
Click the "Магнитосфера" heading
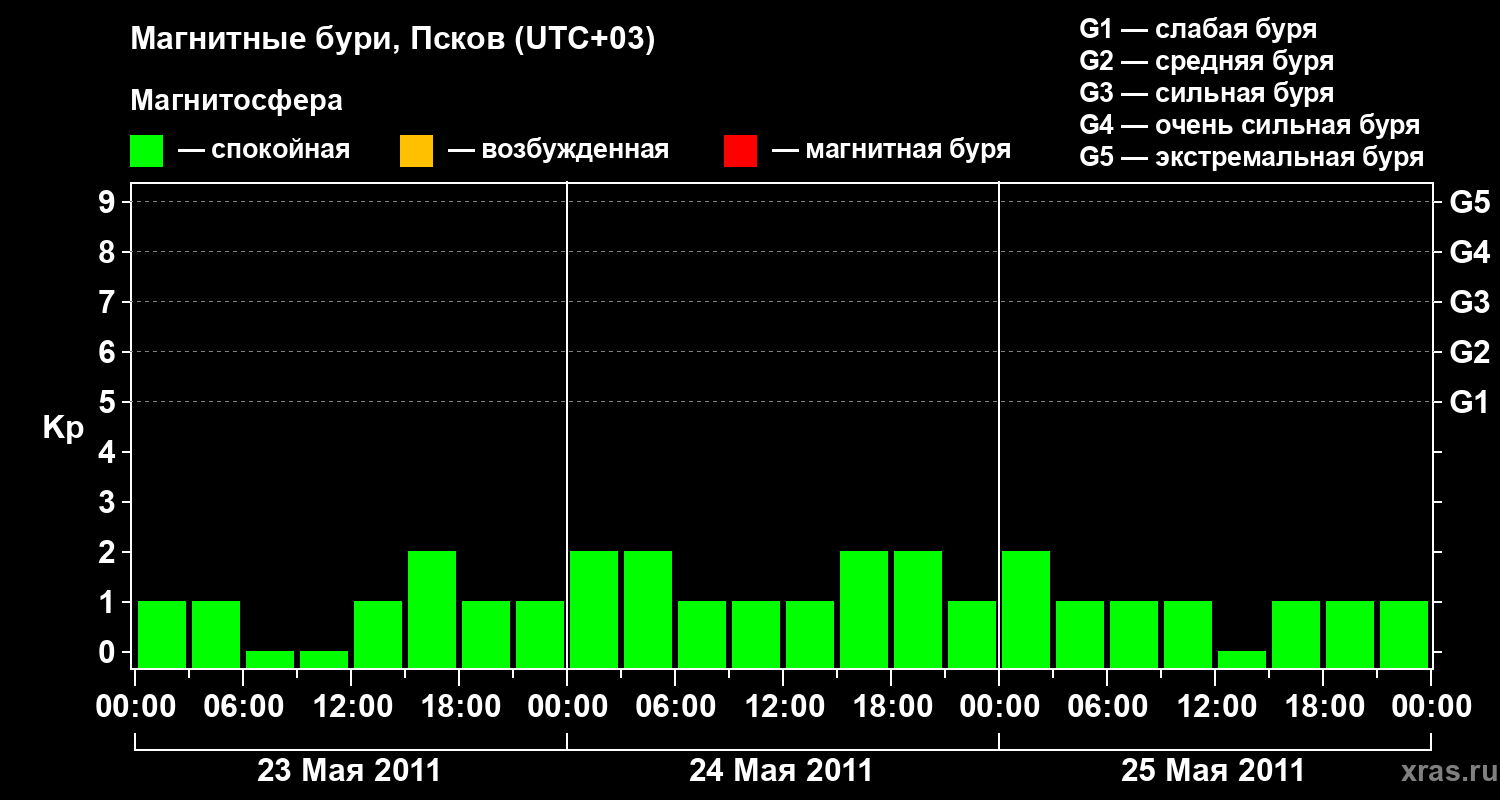click(236, 101)
